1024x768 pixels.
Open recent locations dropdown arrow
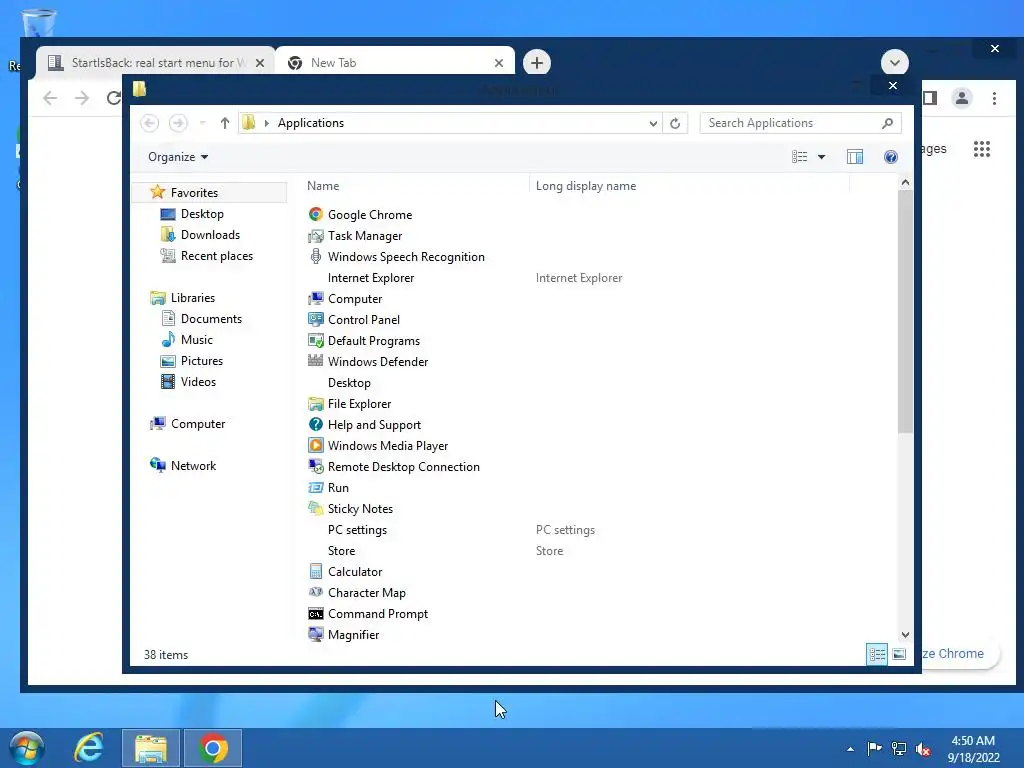[202, 123]
